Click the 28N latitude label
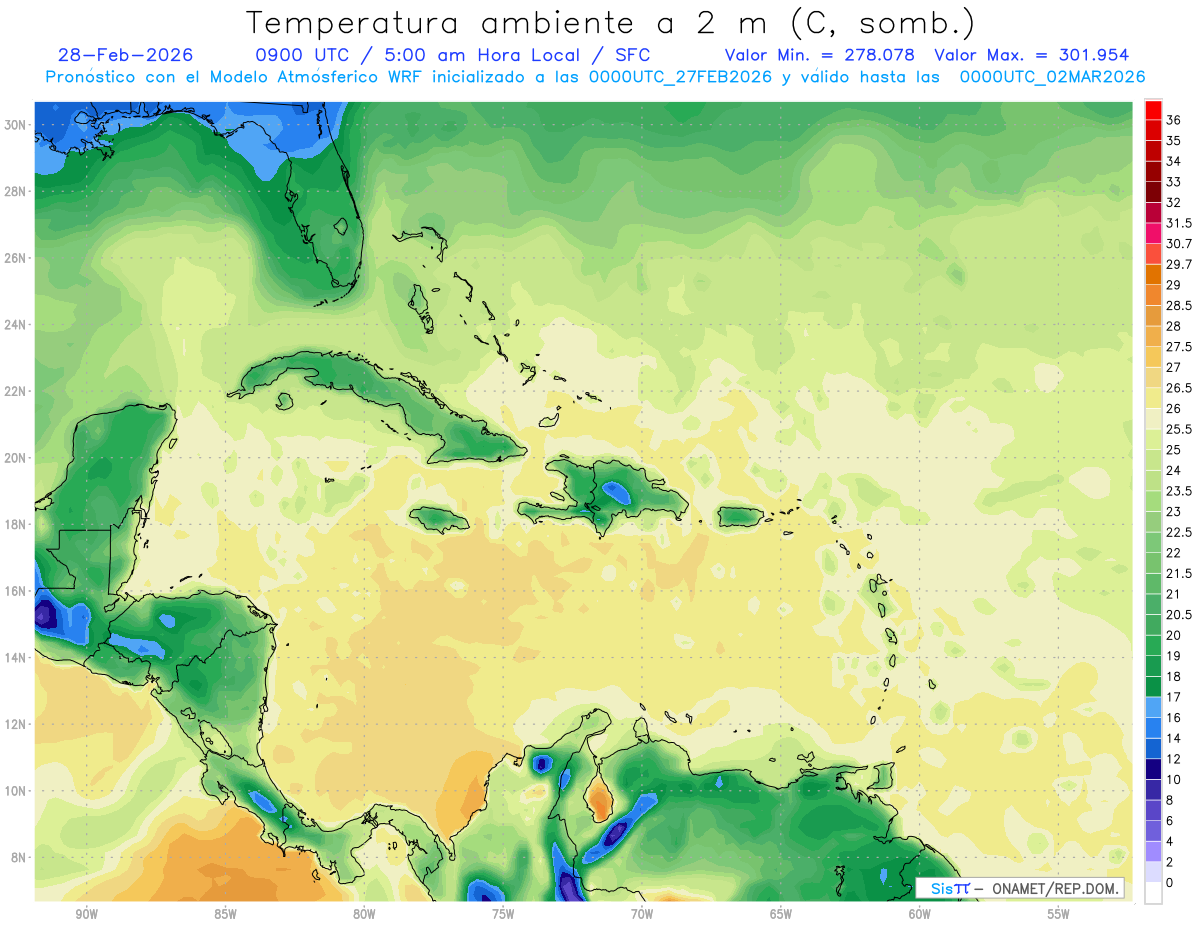 15,191
